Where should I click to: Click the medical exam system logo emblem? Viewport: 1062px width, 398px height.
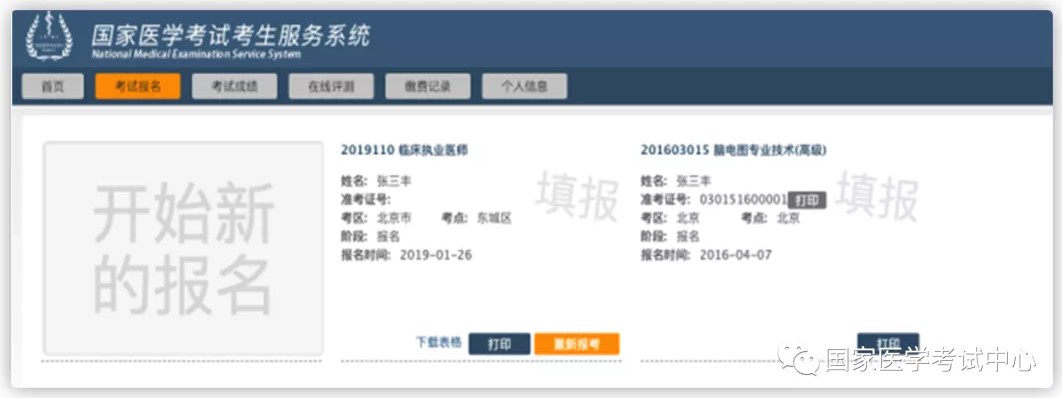tap(49, 37)
